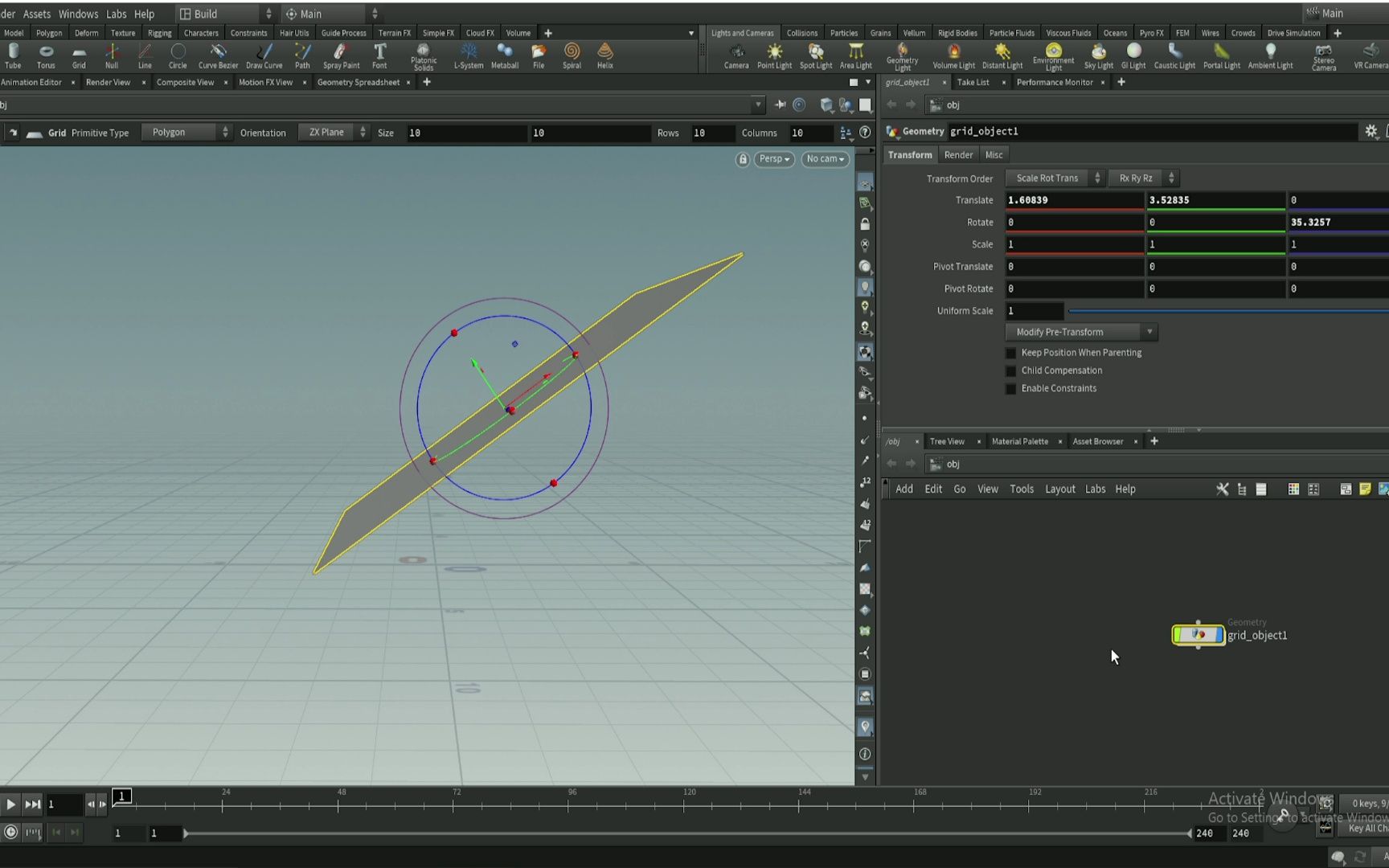Image resolution: width=1389 pixels, height=868 pixels.
Task: Create Platonic Solids from the shelf
Action: (424, 55)
